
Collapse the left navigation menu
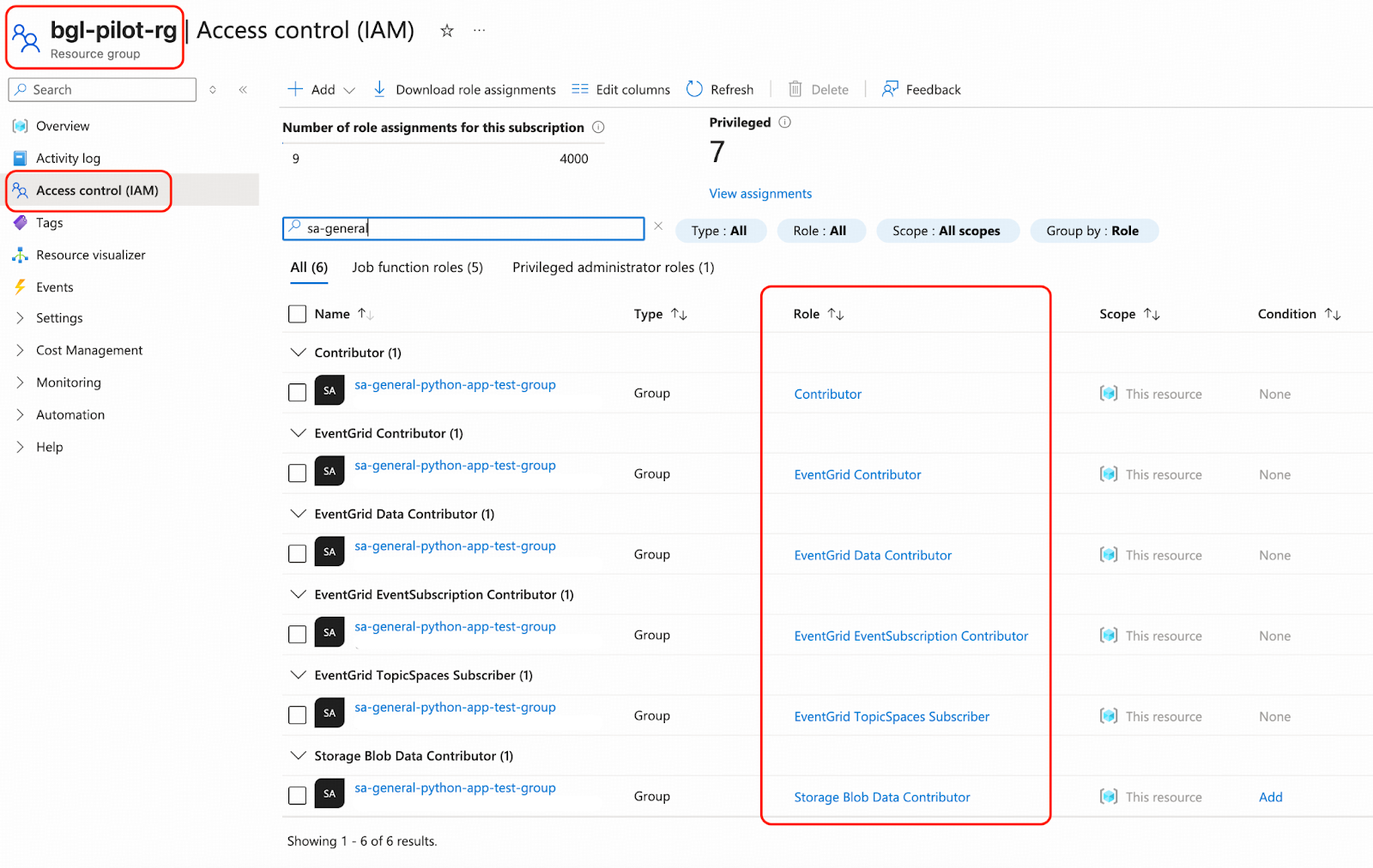click(x=243, y=89)
